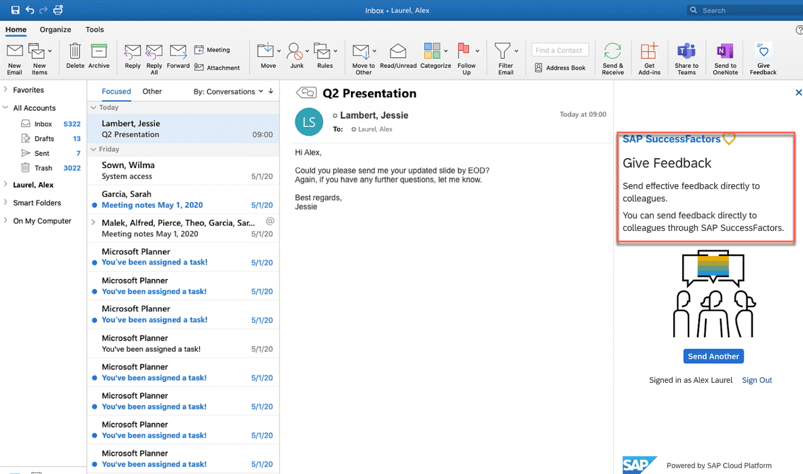Switch to the Other inbox tab
The height and width of the screenshot is (474, 803).
coord(152,92)
